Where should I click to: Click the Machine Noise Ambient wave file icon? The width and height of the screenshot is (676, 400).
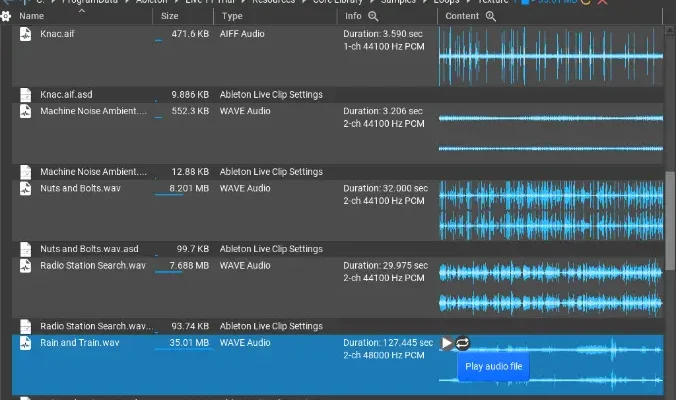coord(26,112)
